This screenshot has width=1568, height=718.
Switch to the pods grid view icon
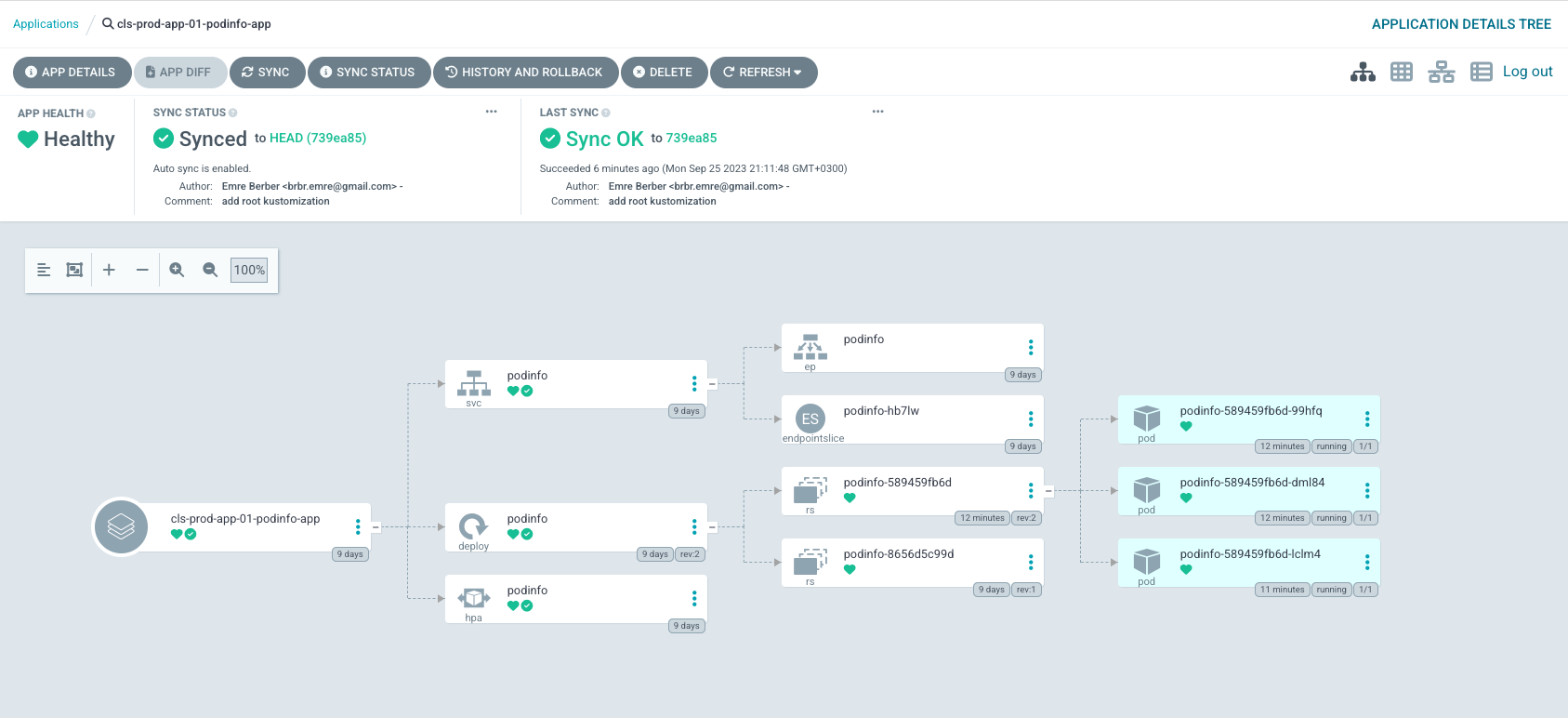(x=1402, y=72)
